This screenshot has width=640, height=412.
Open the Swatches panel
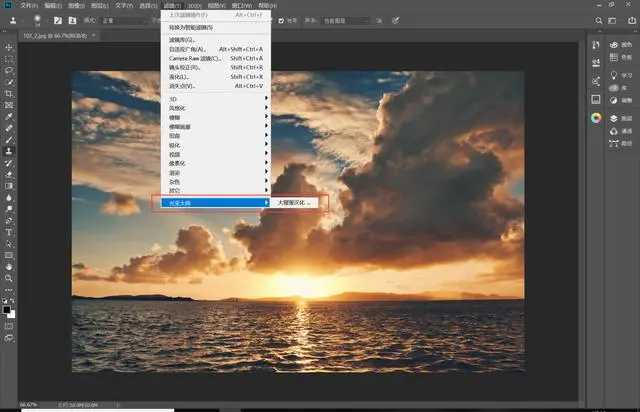[621, 57]
